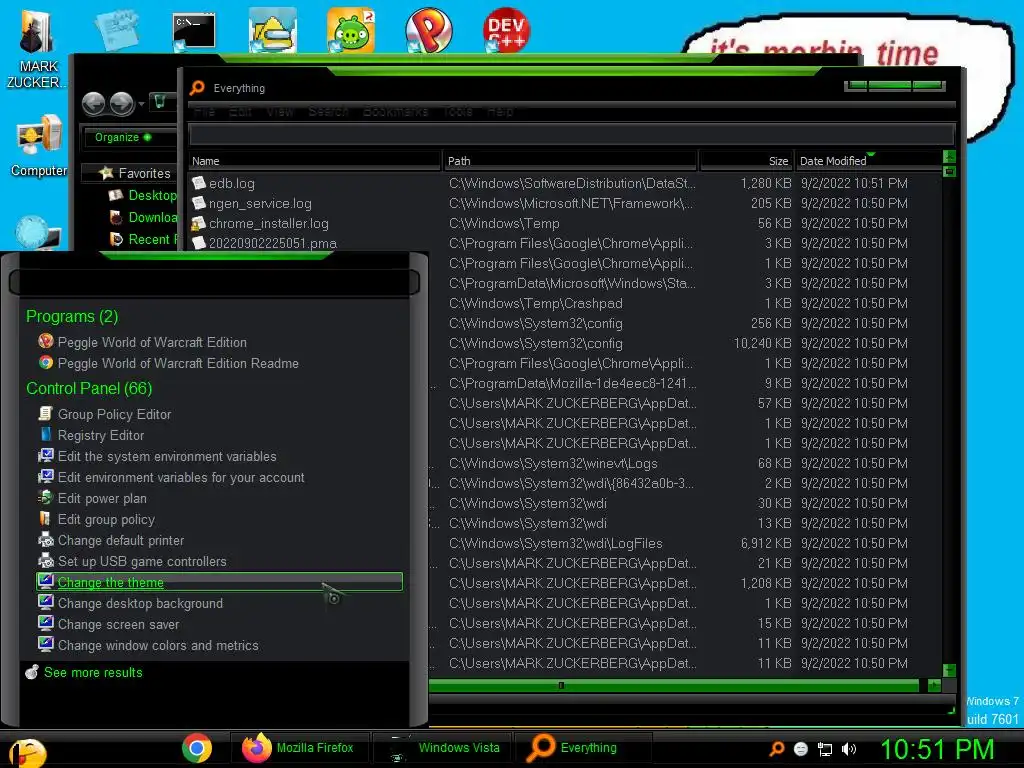The image size is (1024, 768).
Task: Open Edit power plan result
Action: (102, 498)
